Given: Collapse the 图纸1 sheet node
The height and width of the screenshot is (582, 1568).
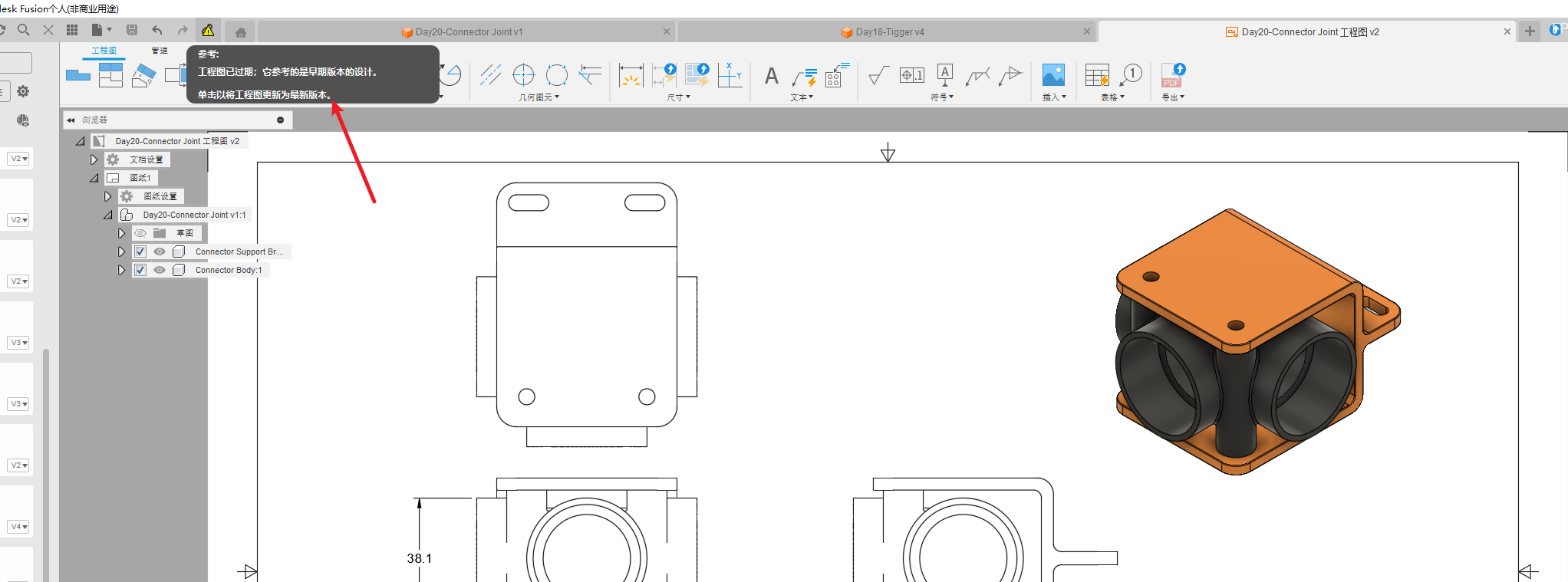Looking at the screenshot, I should pos(94,178).
